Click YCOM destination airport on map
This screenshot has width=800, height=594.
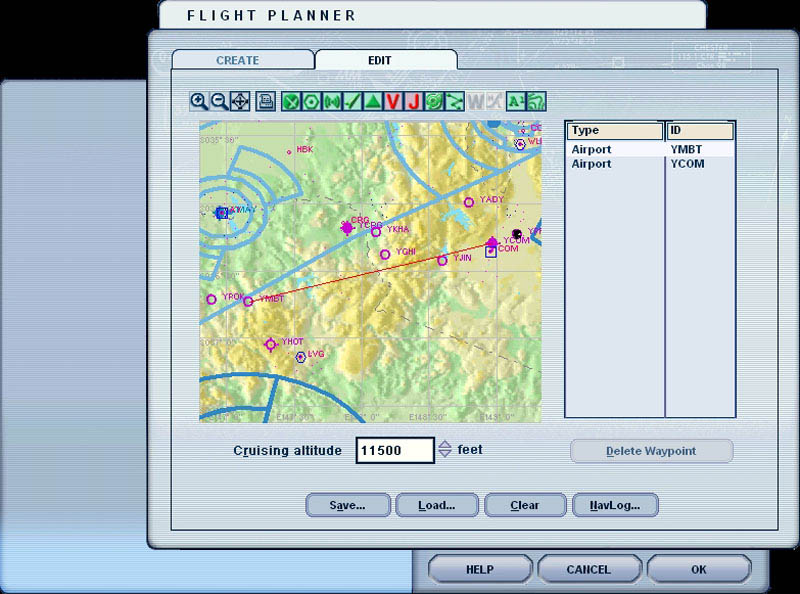492,242
